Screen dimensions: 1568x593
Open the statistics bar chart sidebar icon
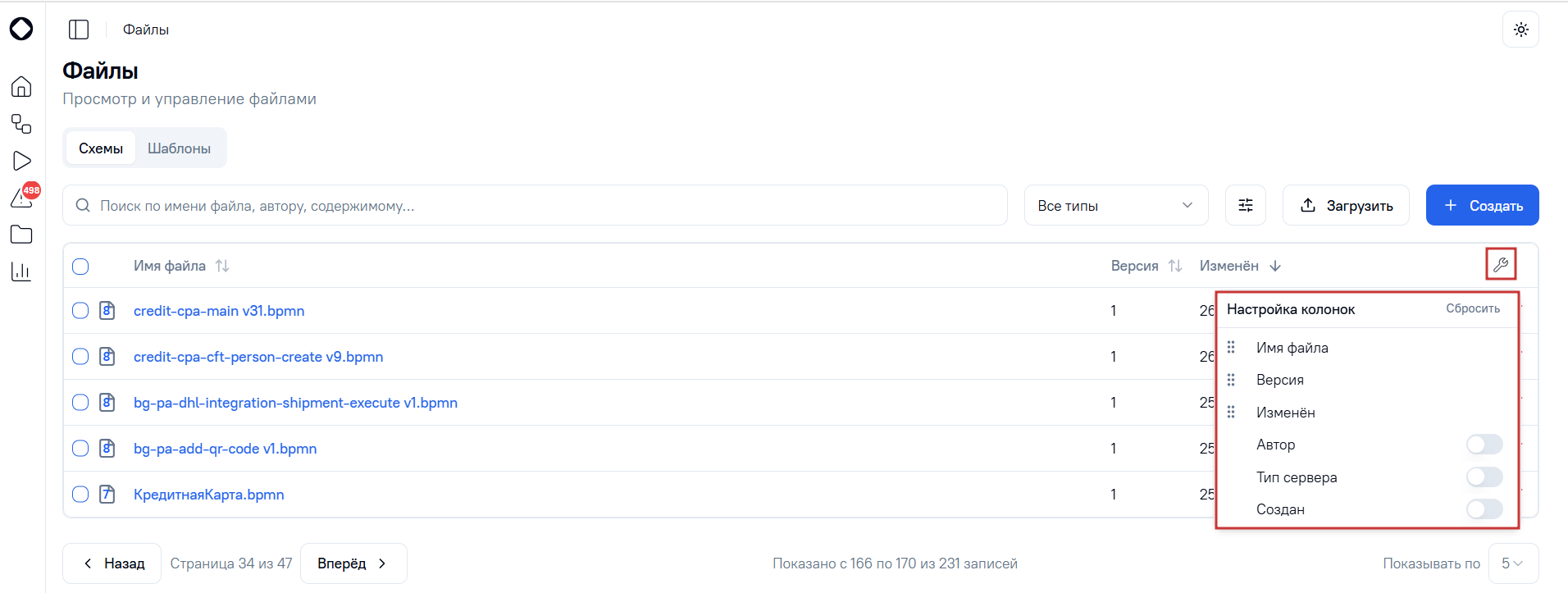[21, 271]
